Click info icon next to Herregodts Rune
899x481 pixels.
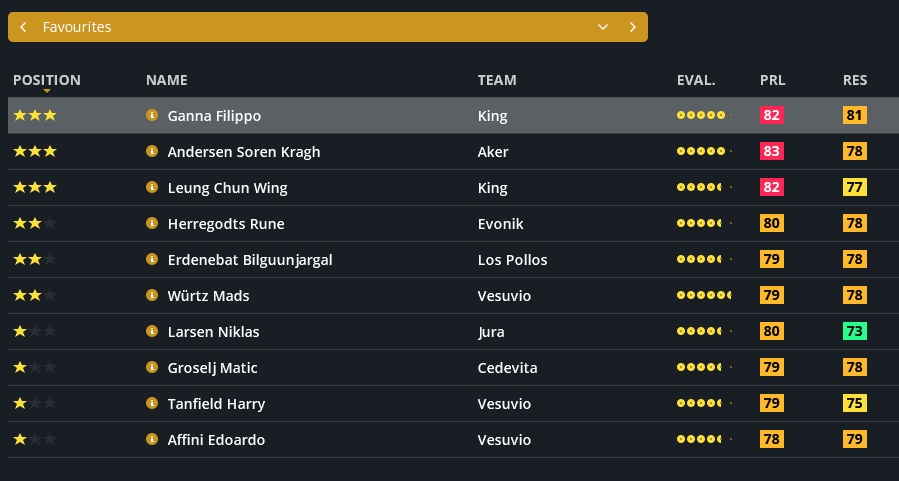point(152,224)
